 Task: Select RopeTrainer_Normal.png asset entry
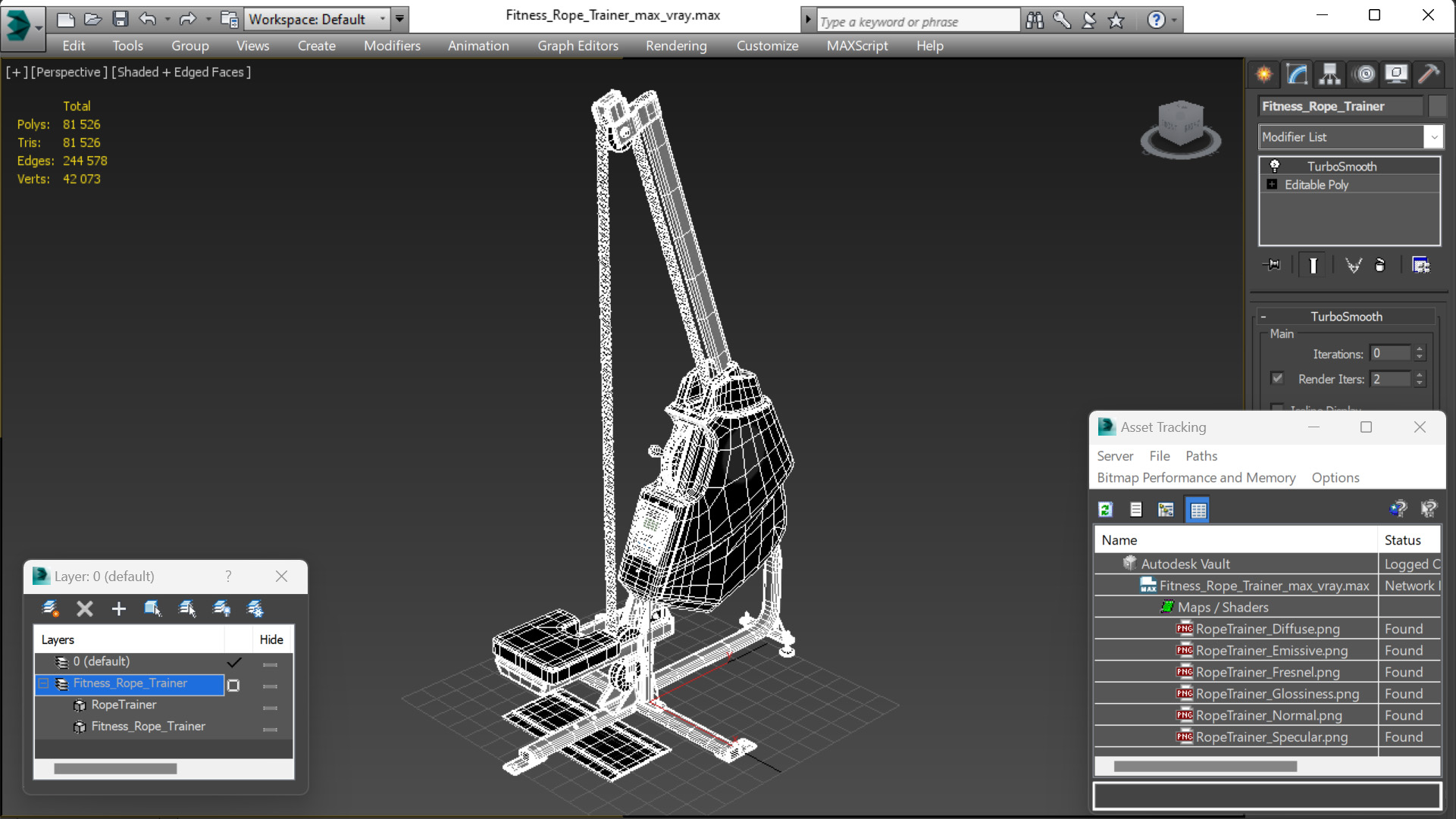pos(1268,715)
